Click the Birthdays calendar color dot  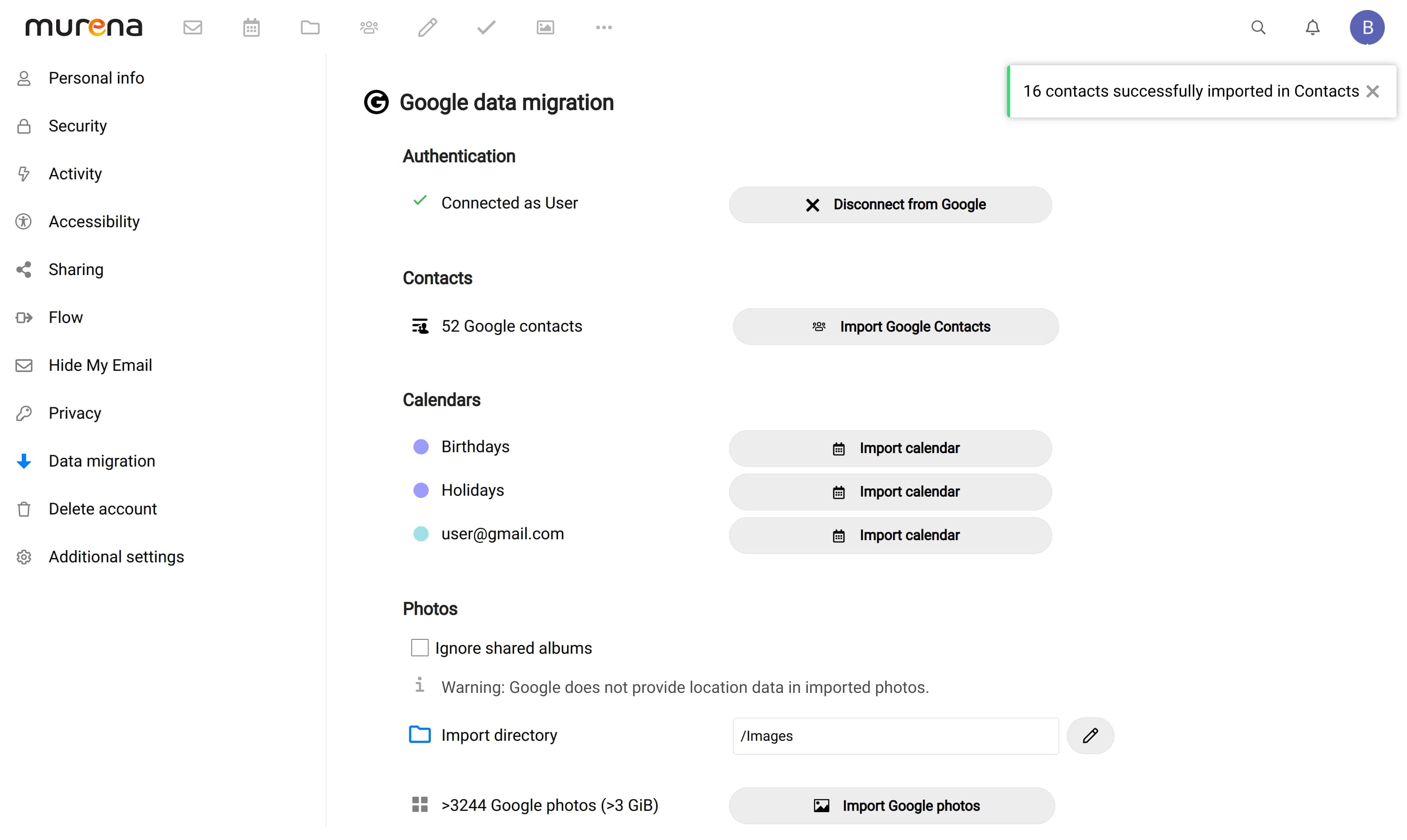click(421, 447)
